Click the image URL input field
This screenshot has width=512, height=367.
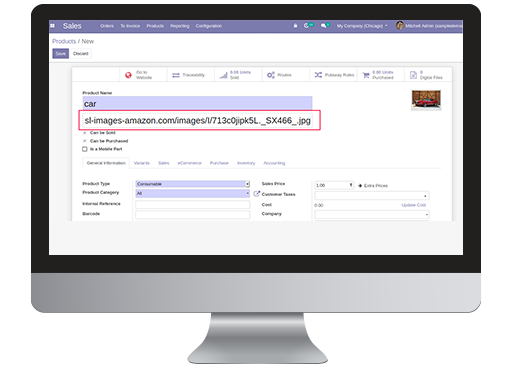(197, 120)
